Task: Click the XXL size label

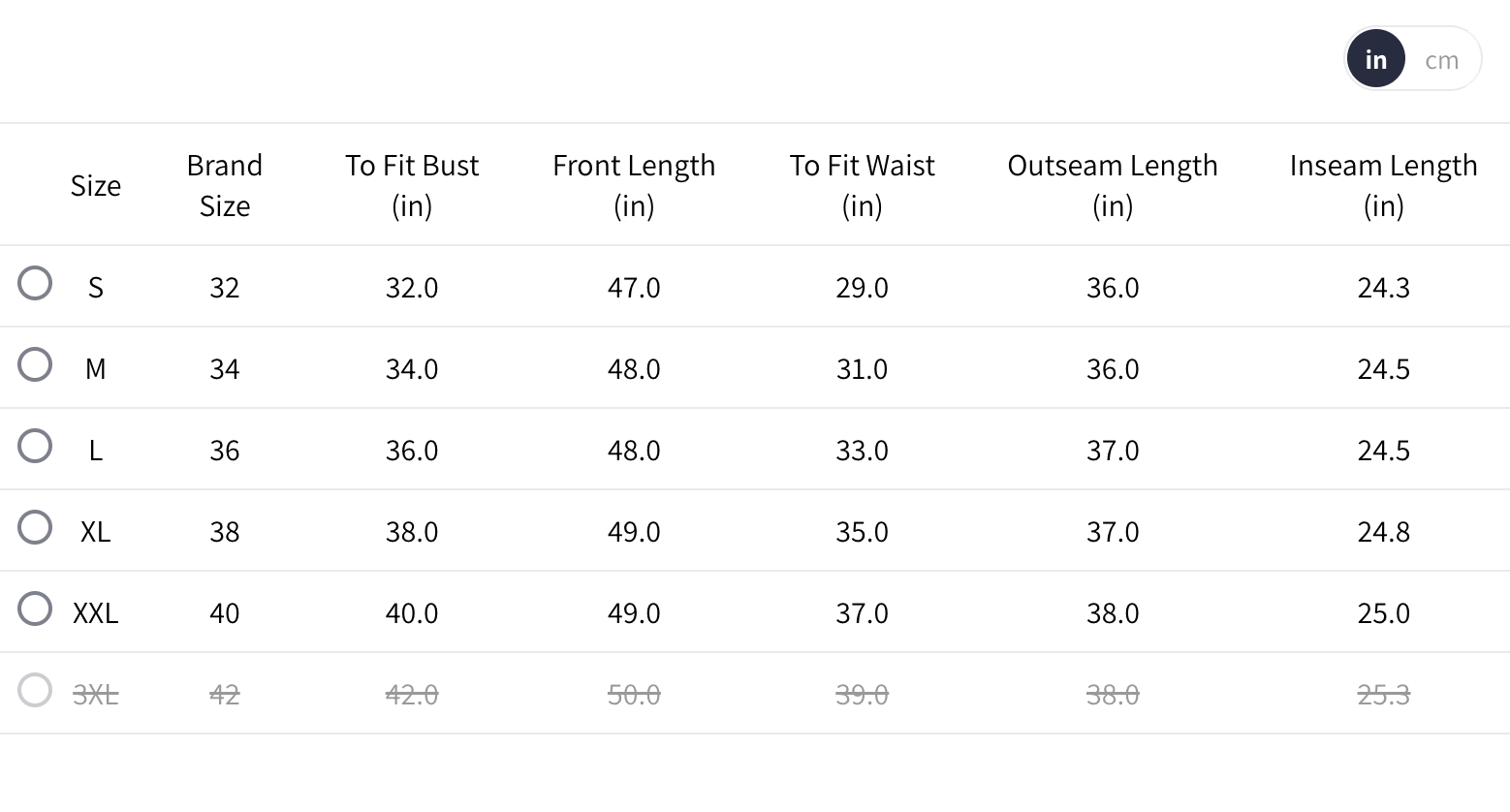Action: click(96, 613)
